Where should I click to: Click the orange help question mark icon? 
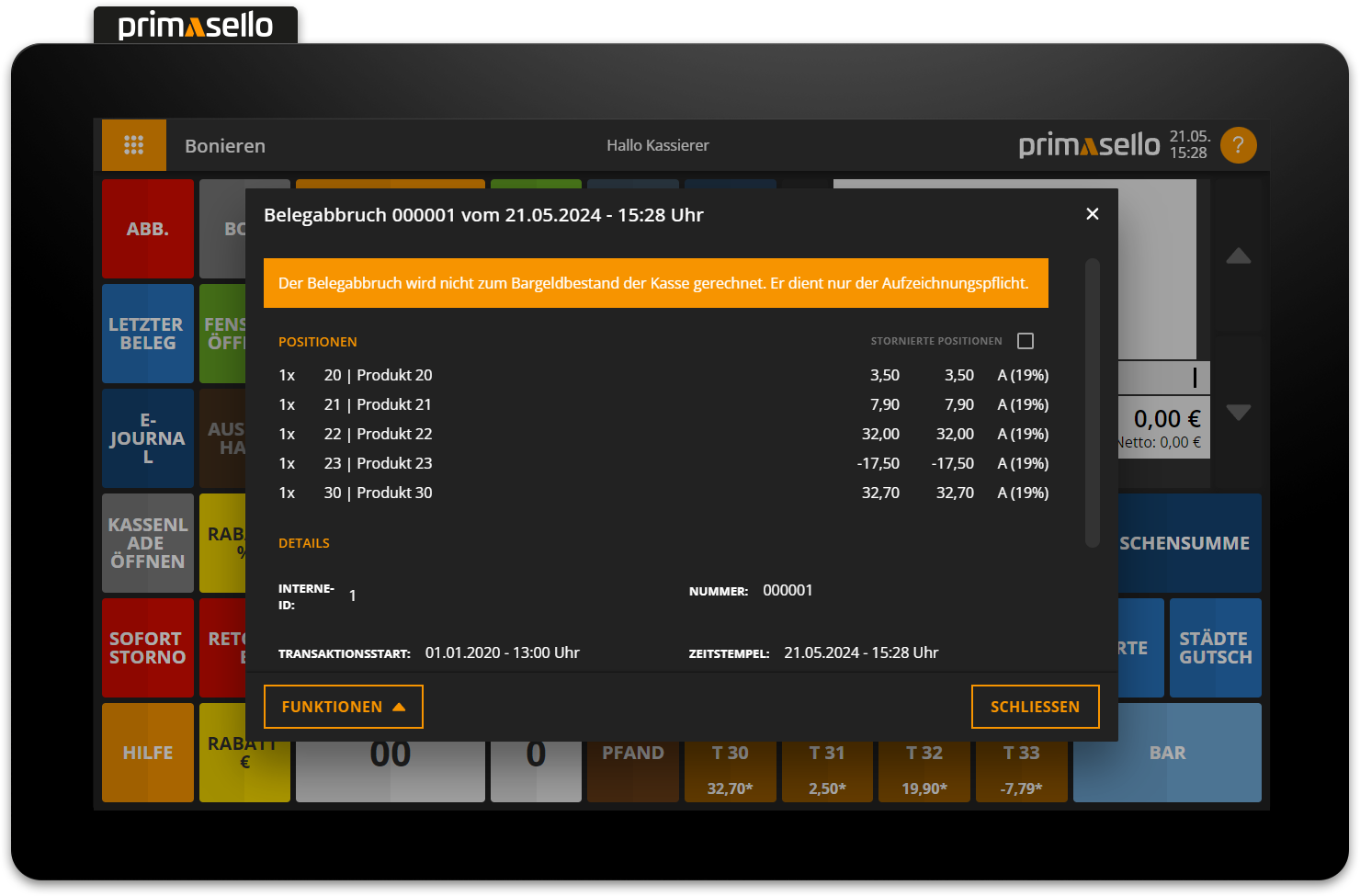(1238, 145)
